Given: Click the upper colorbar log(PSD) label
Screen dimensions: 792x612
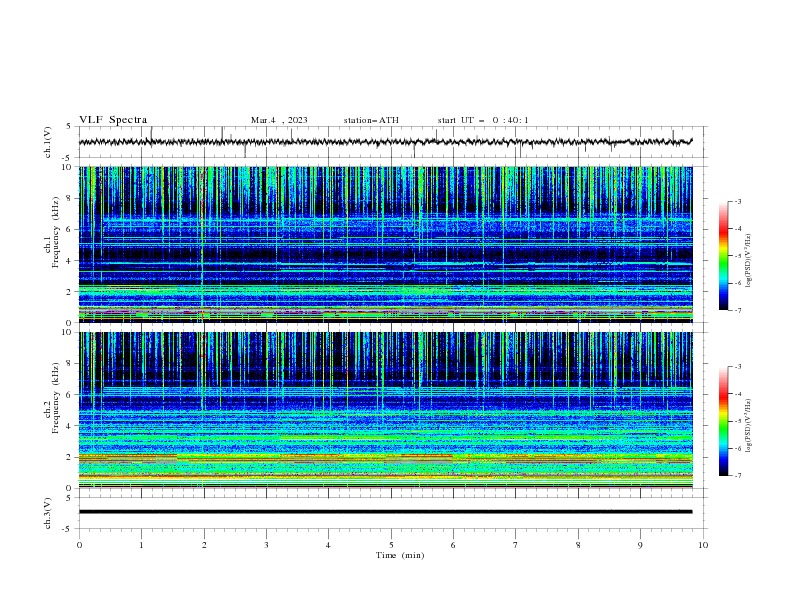Looking at the screenshot, I should tap(748, 261).
